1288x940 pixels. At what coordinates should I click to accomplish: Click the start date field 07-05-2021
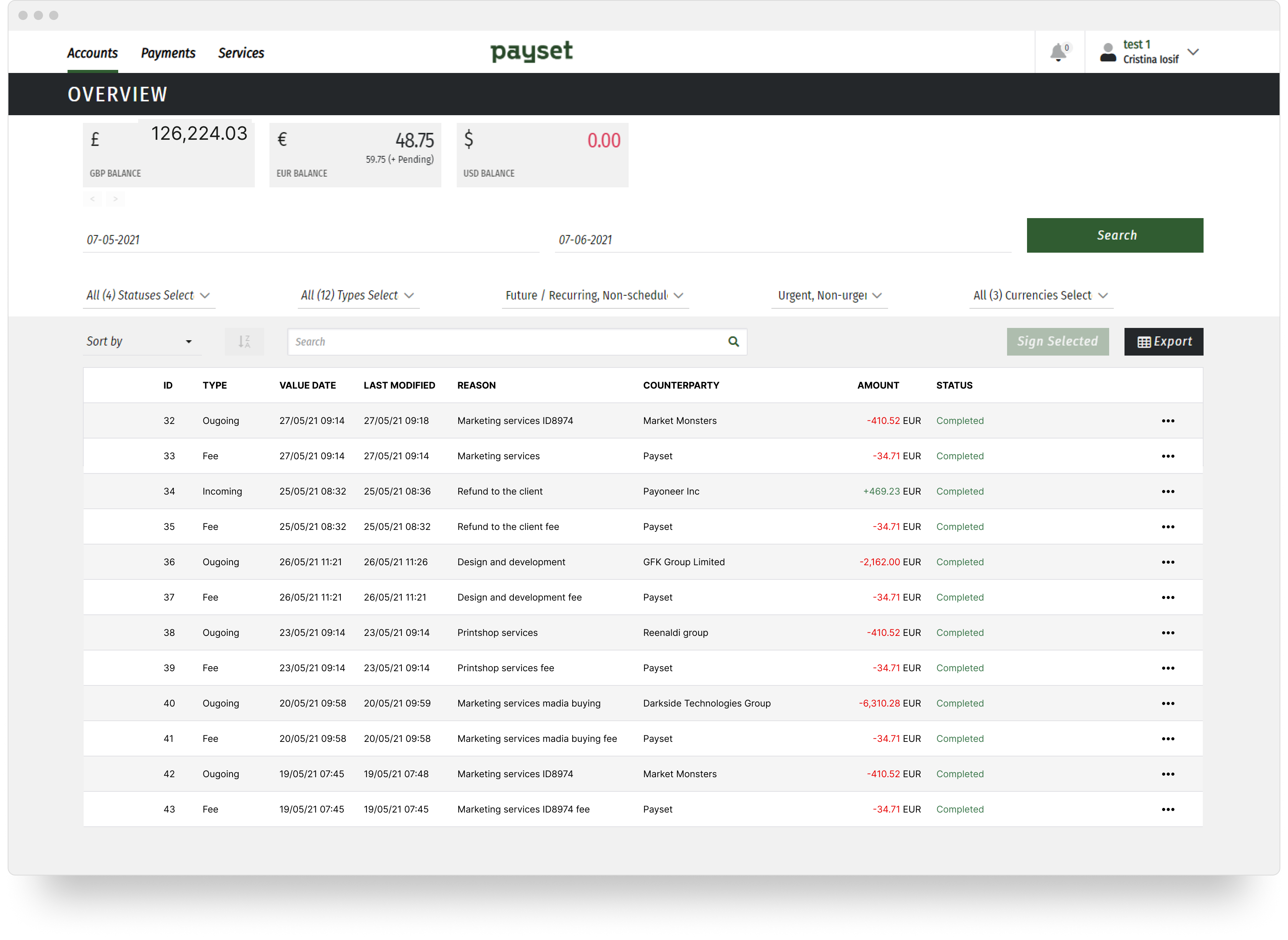pyautogui.click(x=310, y=240)
